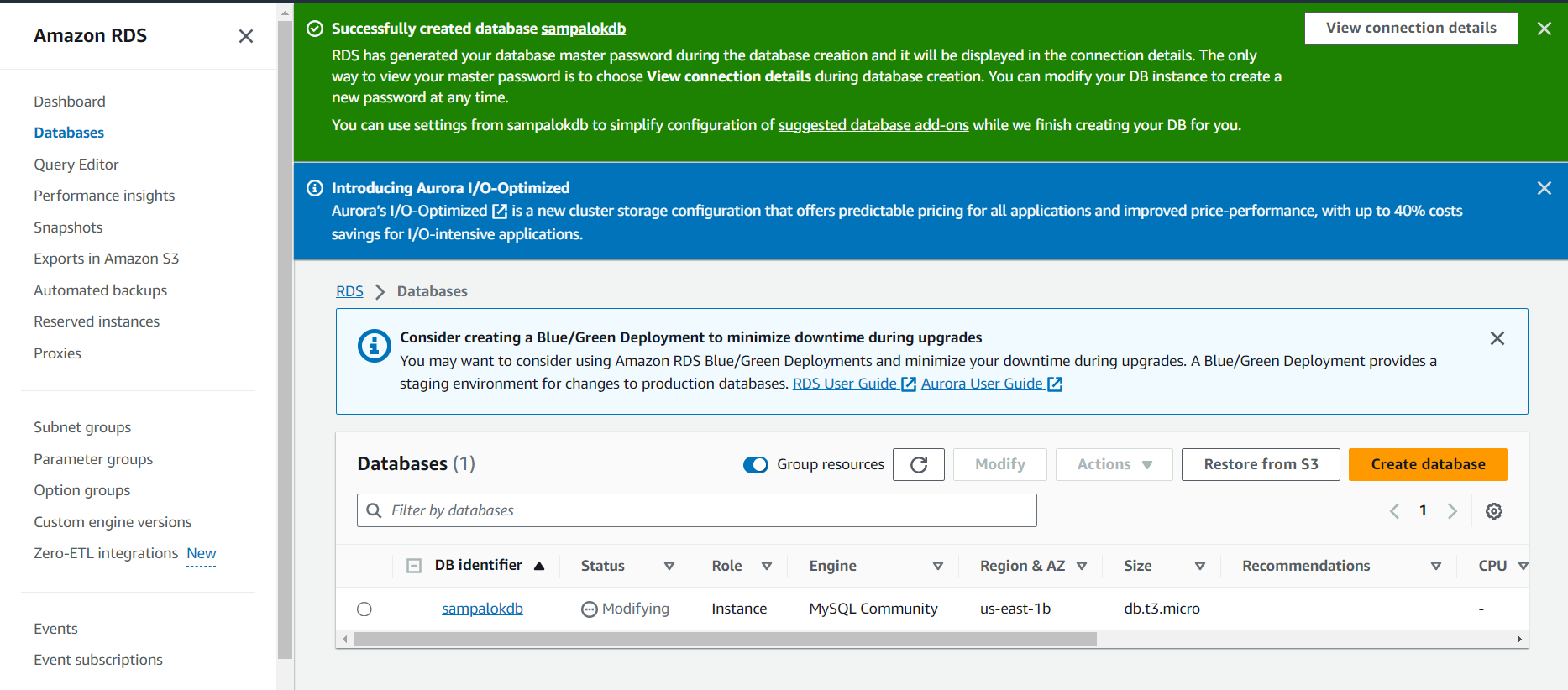The width and height of the screenshot is (1568, 690).
Task: Open Snapshots in the sidebar
Action: tap(68, 227)
